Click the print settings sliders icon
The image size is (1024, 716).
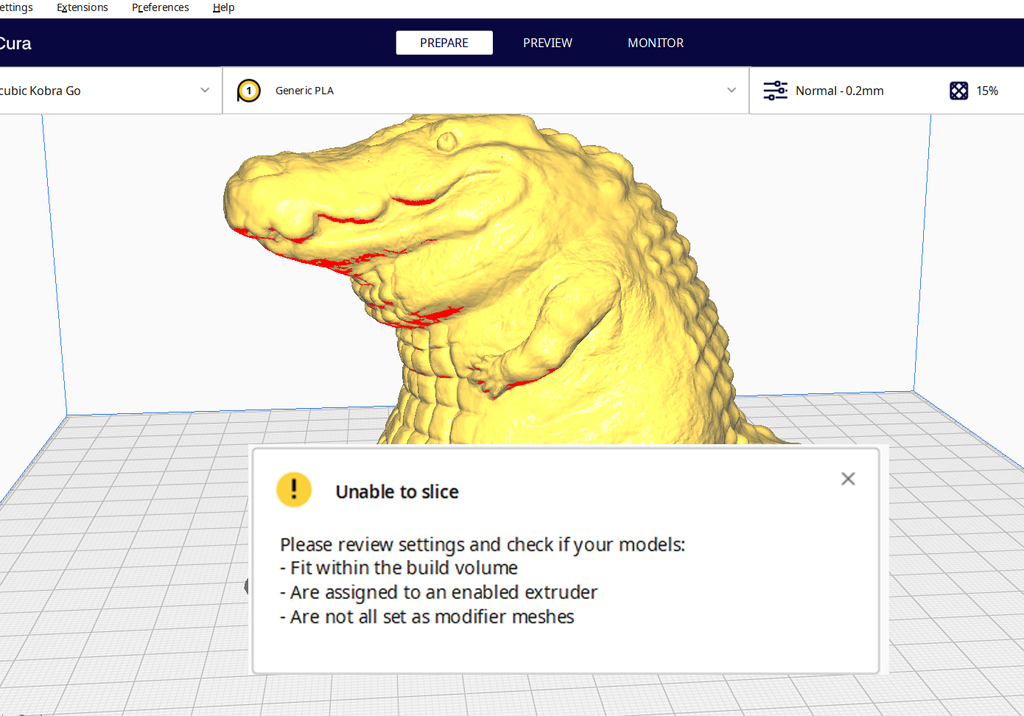(775, 90)
